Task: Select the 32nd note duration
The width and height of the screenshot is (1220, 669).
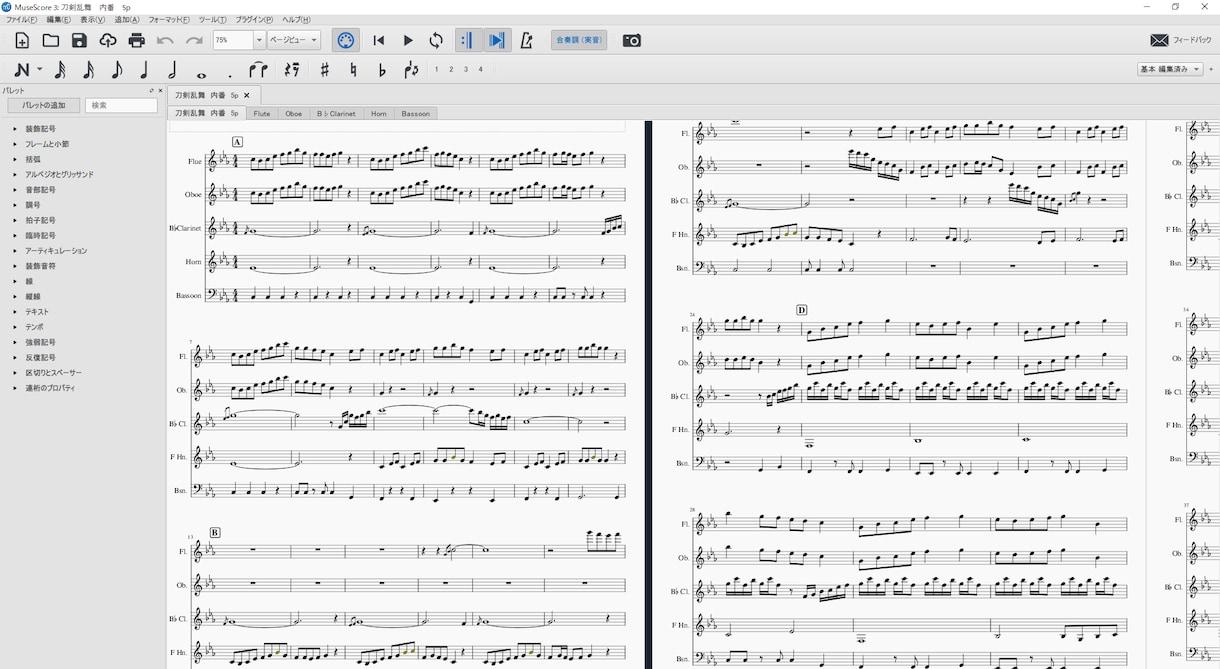Action: 60,70
